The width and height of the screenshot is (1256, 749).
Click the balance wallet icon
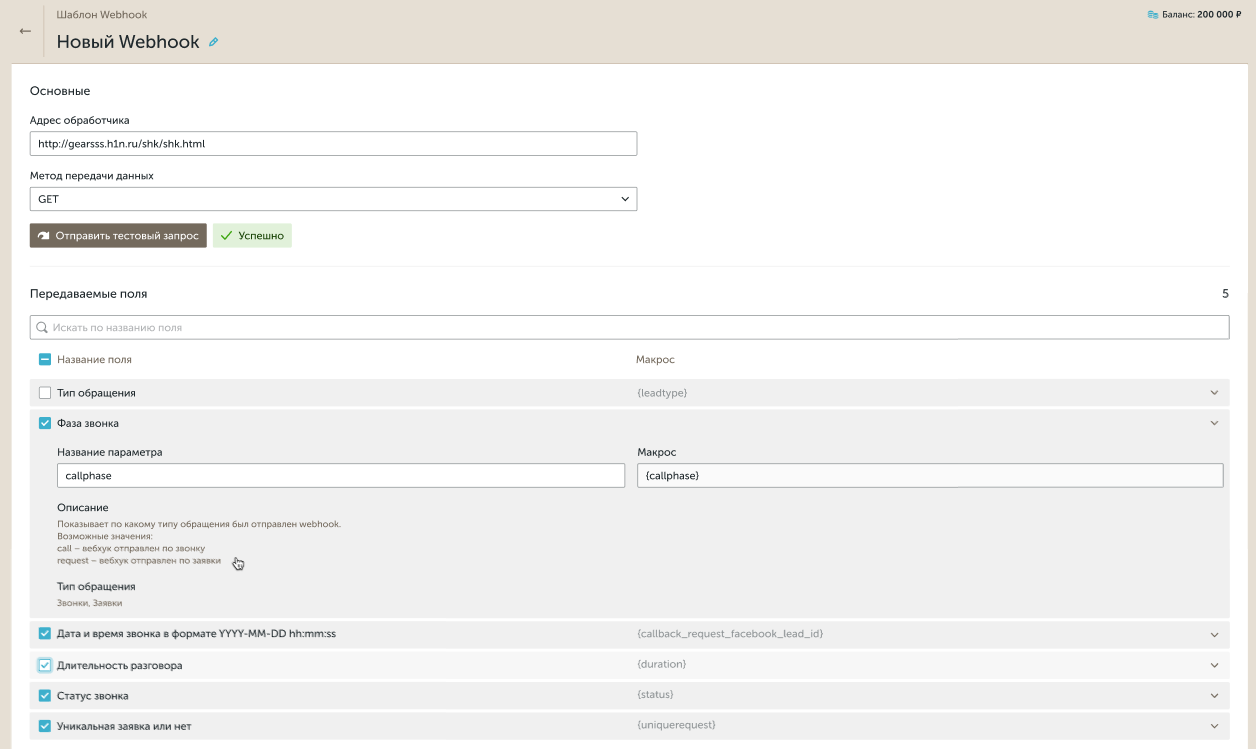tap(1153, 15)
